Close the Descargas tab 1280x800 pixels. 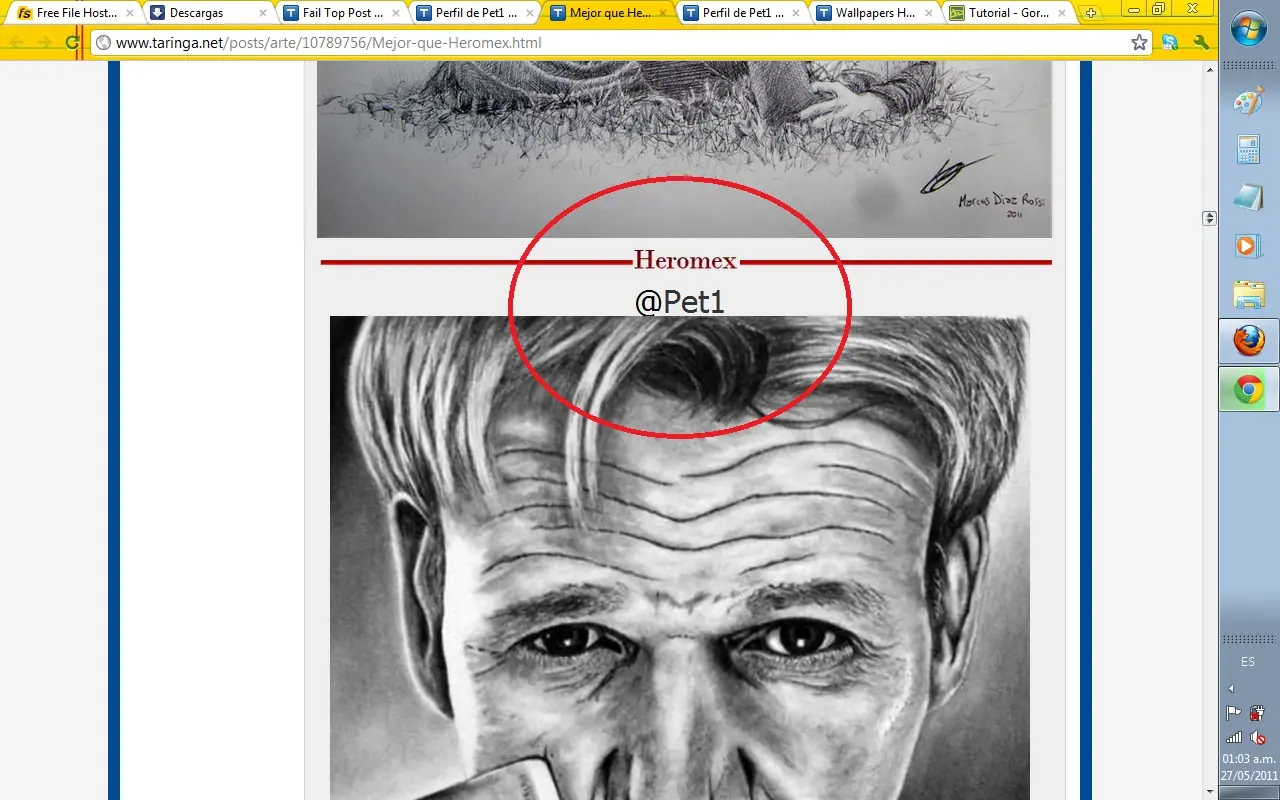[x=263, y=14]
